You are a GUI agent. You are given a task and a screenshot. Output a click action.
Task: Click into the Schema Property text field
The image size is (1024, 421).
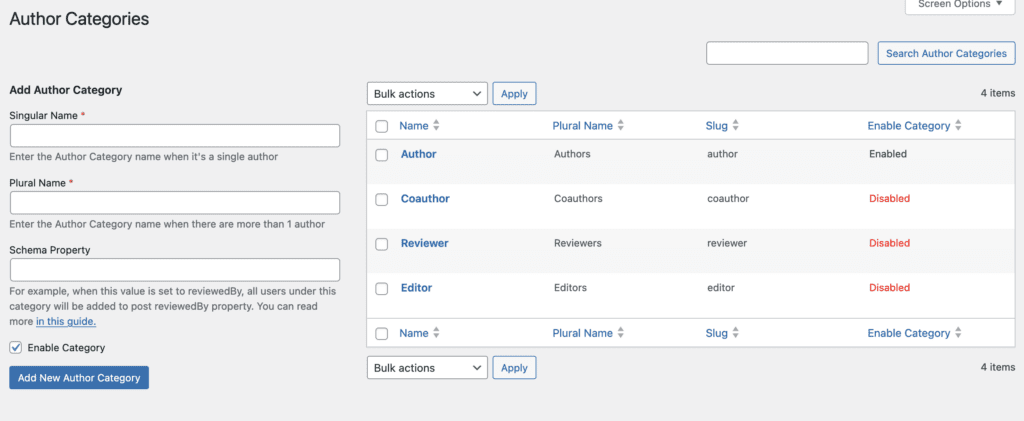(175, 270)
